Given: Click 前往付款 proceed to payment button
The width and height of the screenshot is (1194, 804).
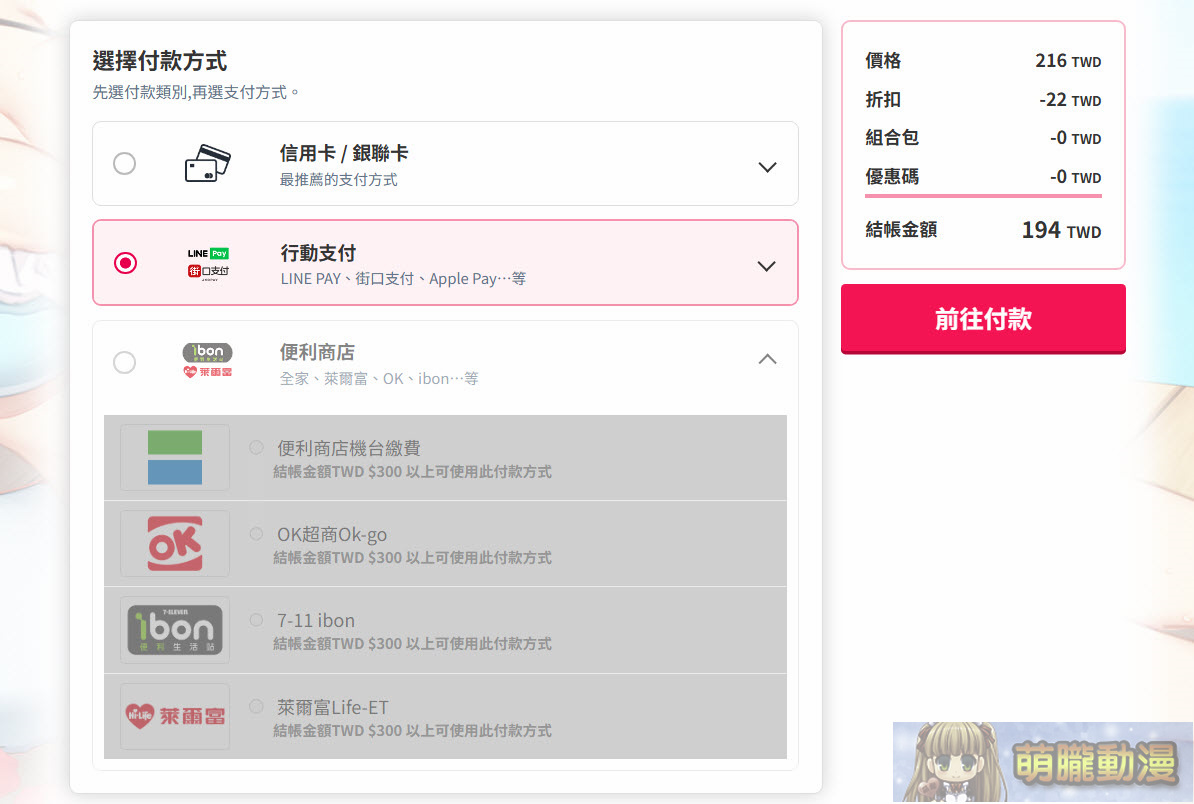Looking at the screenshot, I should coord(983,319).
